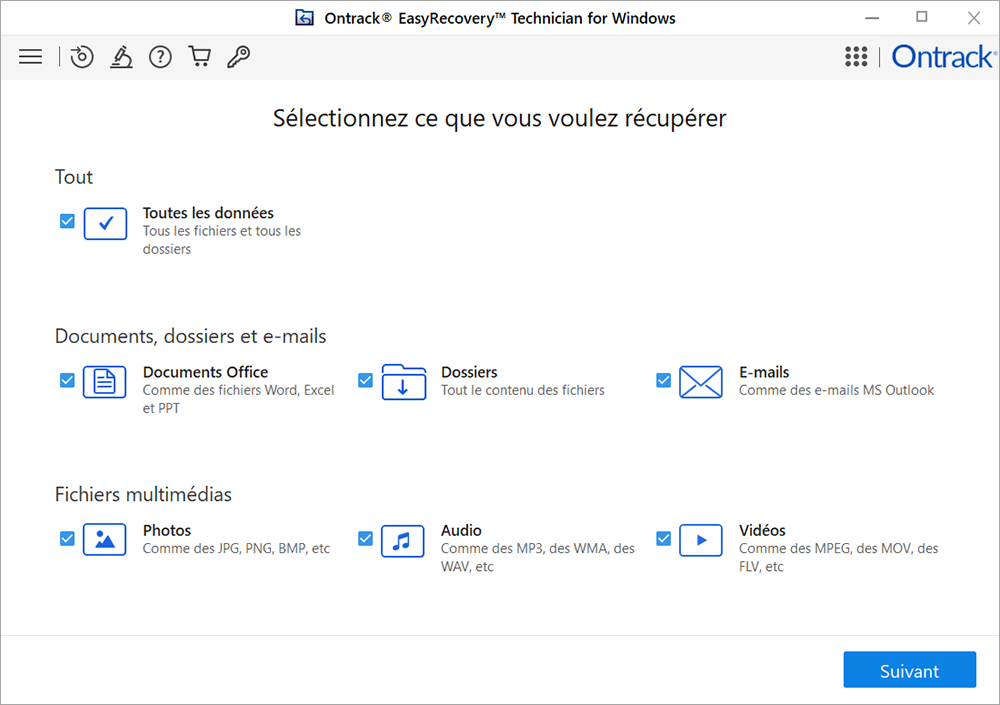Disable the E-mails checkbox

[x=663, y=380]
